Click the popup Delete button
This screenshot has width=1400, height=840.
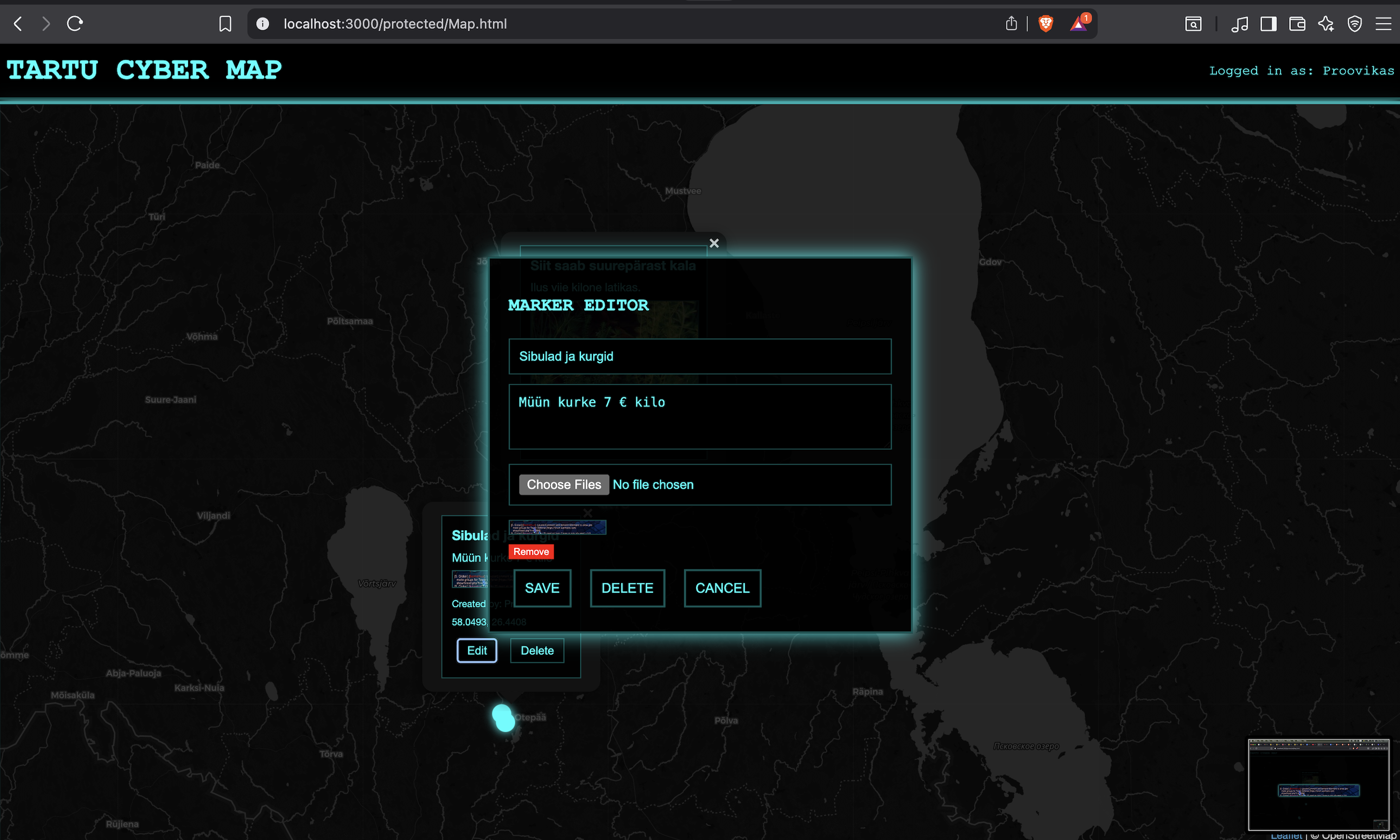(537, 651)
